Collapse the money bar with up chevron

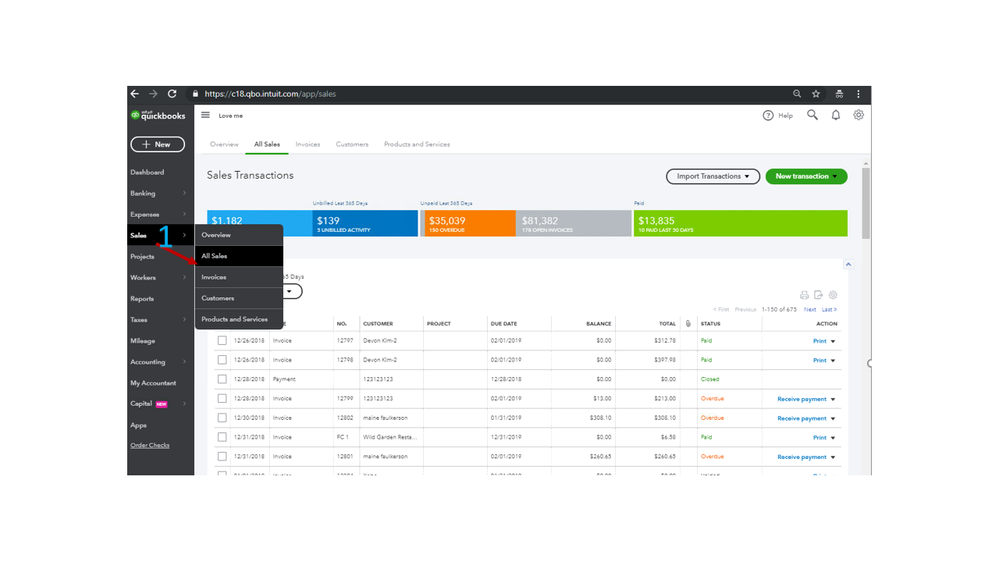click(x=848, y=264)
